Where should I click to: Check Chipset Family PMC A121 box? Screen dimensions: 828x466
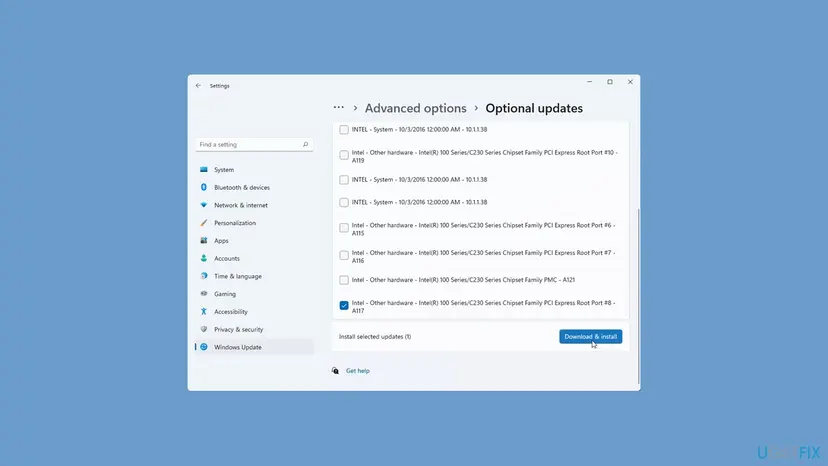[344, 280]
